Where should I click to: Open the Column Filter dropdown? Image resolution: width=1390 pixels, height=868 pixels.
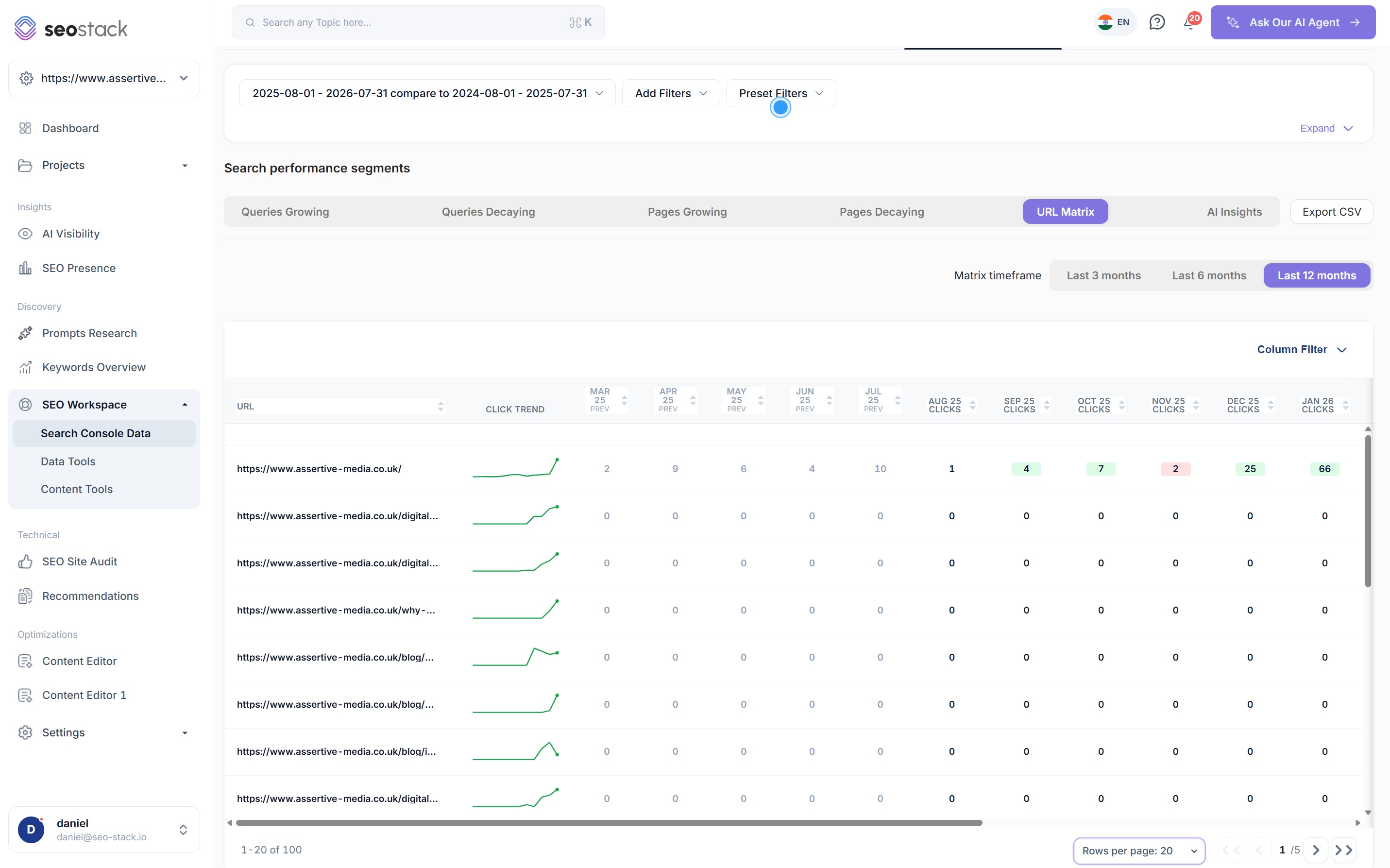[1301, 350]
